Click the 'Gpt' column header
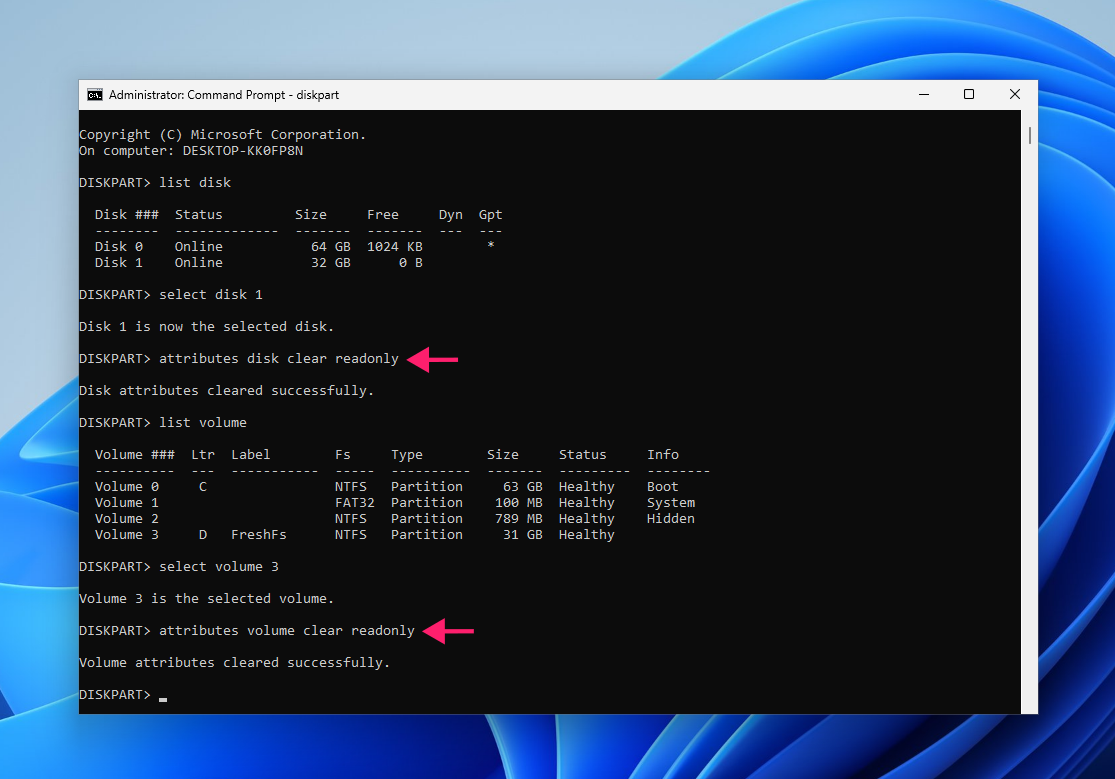 [491, 215]
